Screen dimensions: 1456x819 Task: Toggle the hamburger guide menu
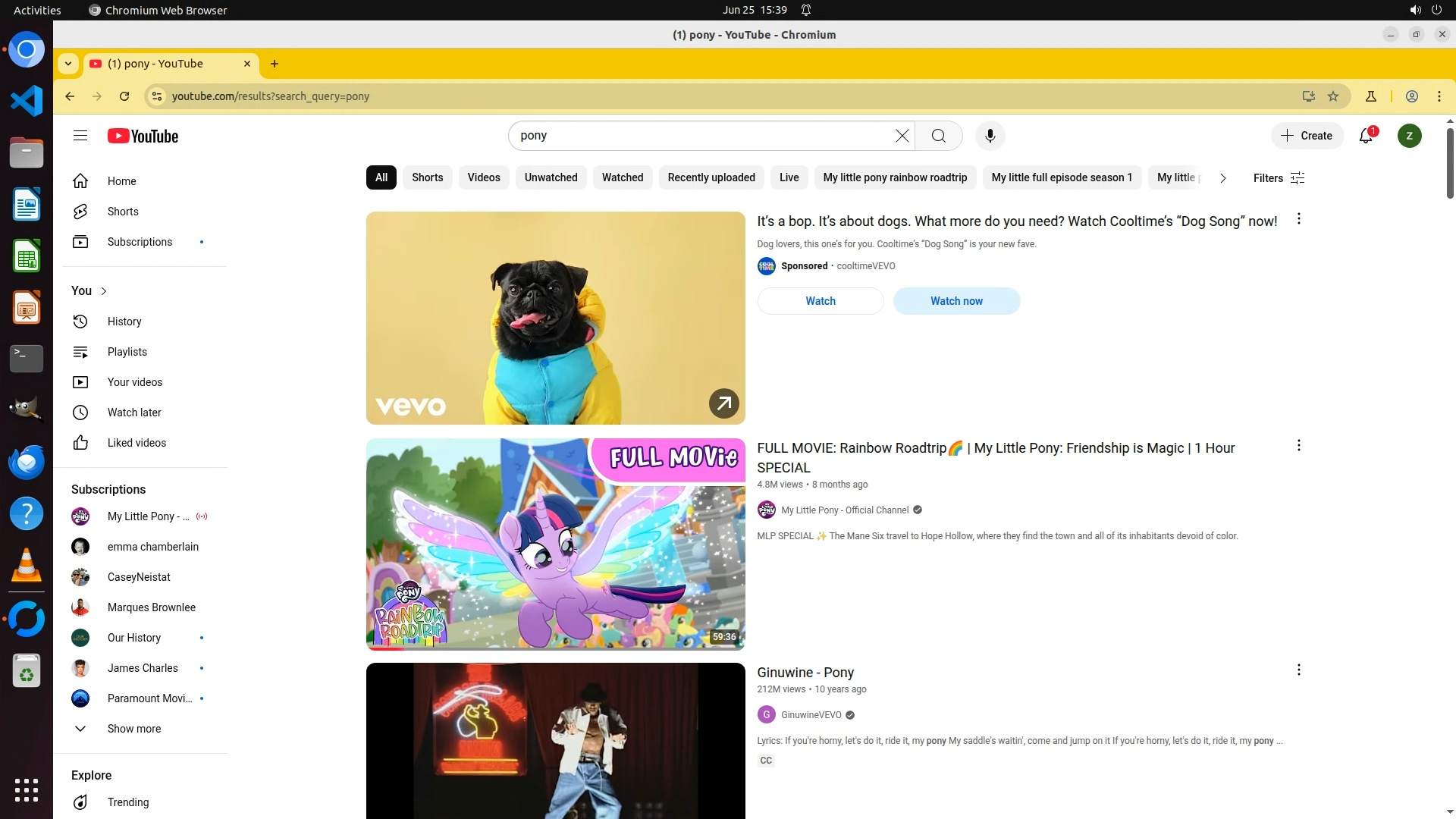tap(80, 136)
